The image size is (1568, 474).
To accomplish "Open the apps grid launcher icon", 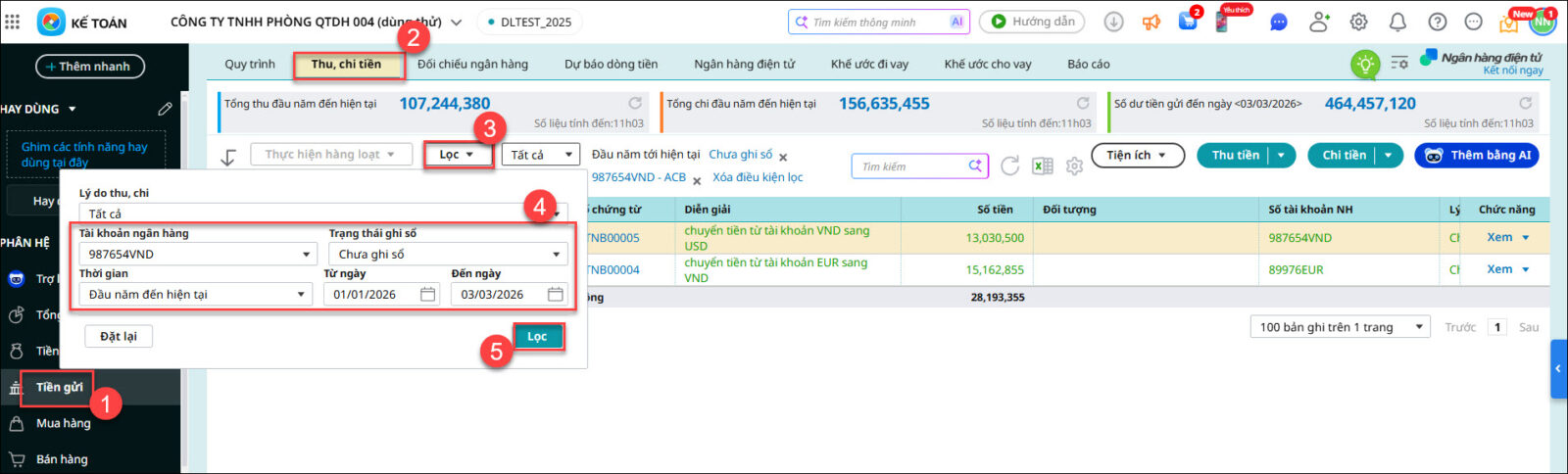I will [12, 22].
